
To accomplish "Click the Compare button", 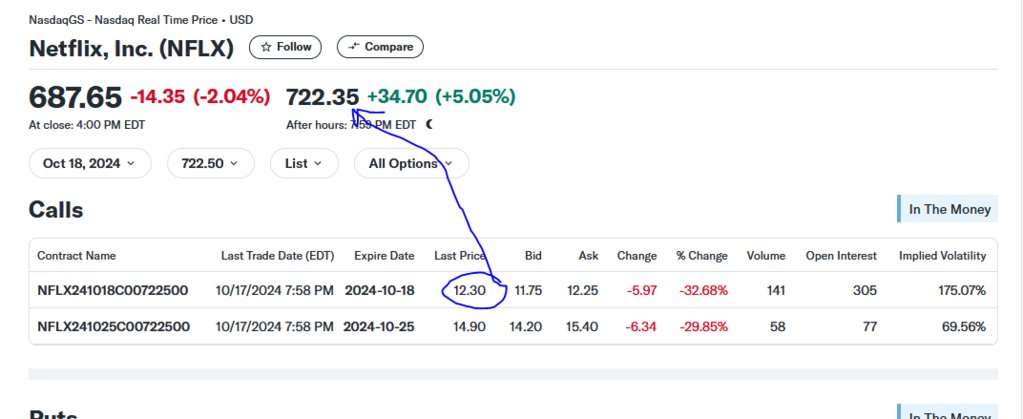I will (380, 47).
